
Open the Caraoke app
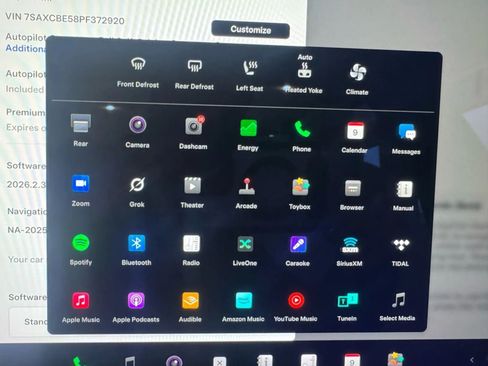point(298,251)
